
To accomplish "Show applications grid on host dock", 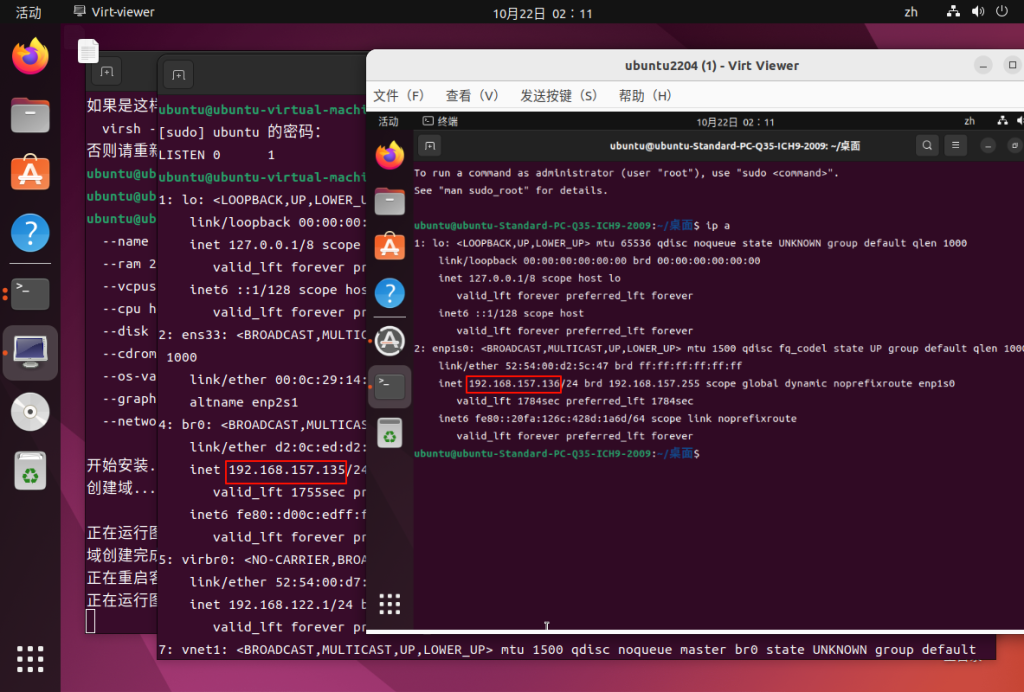I will coord(30,659).
